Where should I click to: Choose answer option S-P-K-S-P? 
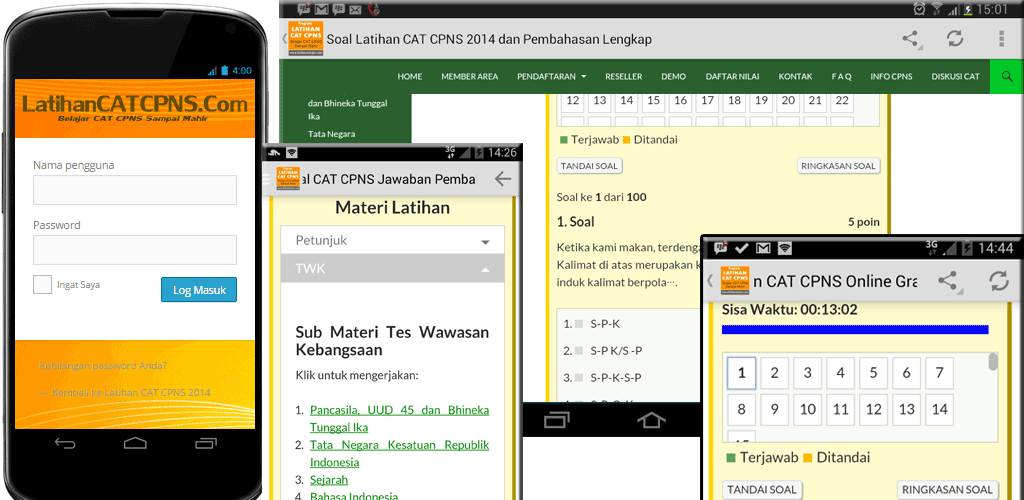click(579, 377)
